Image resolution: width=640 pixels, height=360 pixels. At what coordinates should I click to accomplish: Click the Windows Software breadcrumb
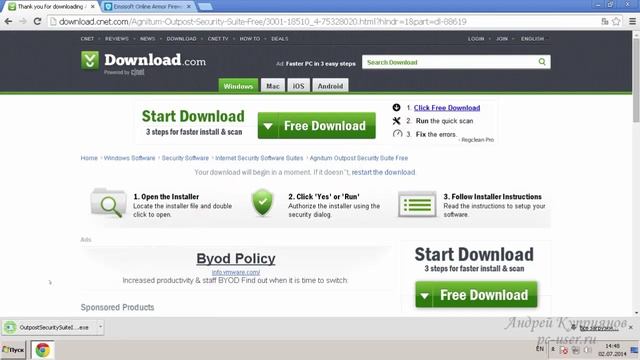coord(129,158)
